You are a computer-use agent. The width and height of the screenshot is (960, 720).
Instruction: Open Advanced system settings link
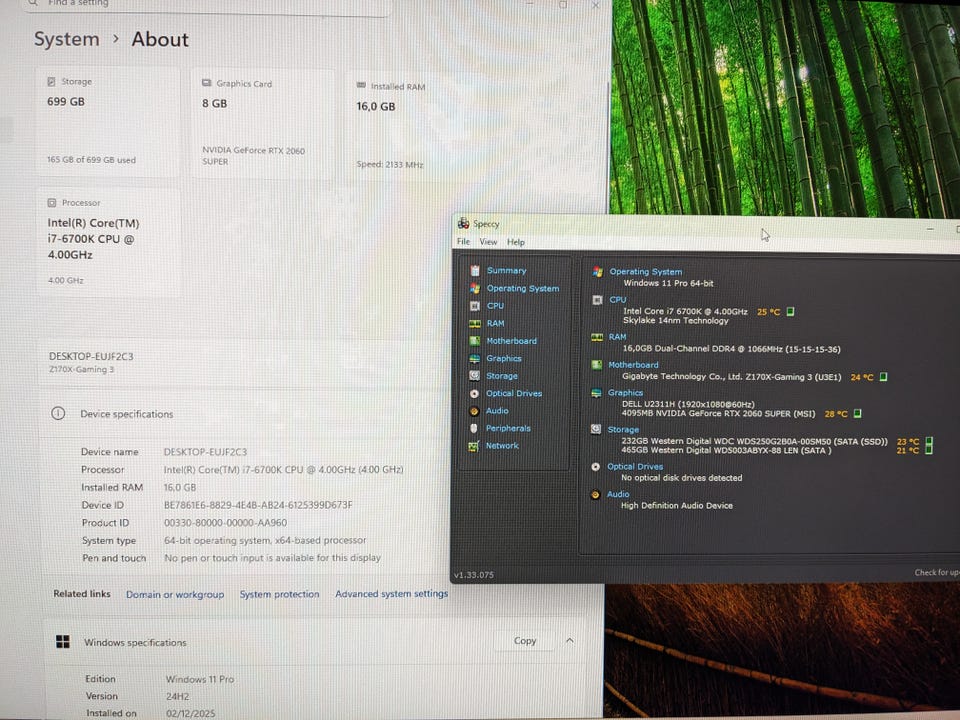391,593
